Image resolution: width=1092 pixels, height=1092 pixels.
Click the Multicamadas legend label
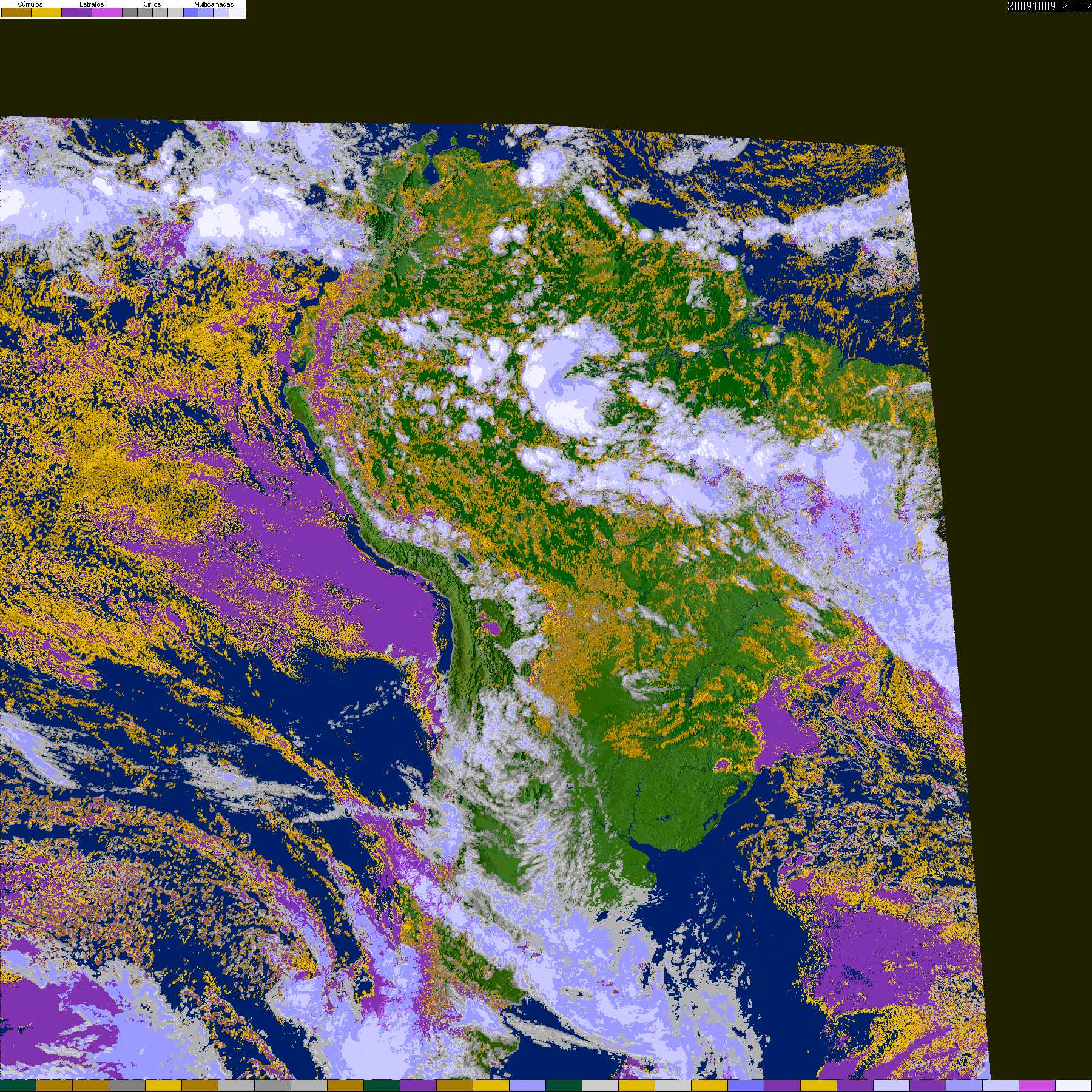pyautogui.click(x=214, y=4)
